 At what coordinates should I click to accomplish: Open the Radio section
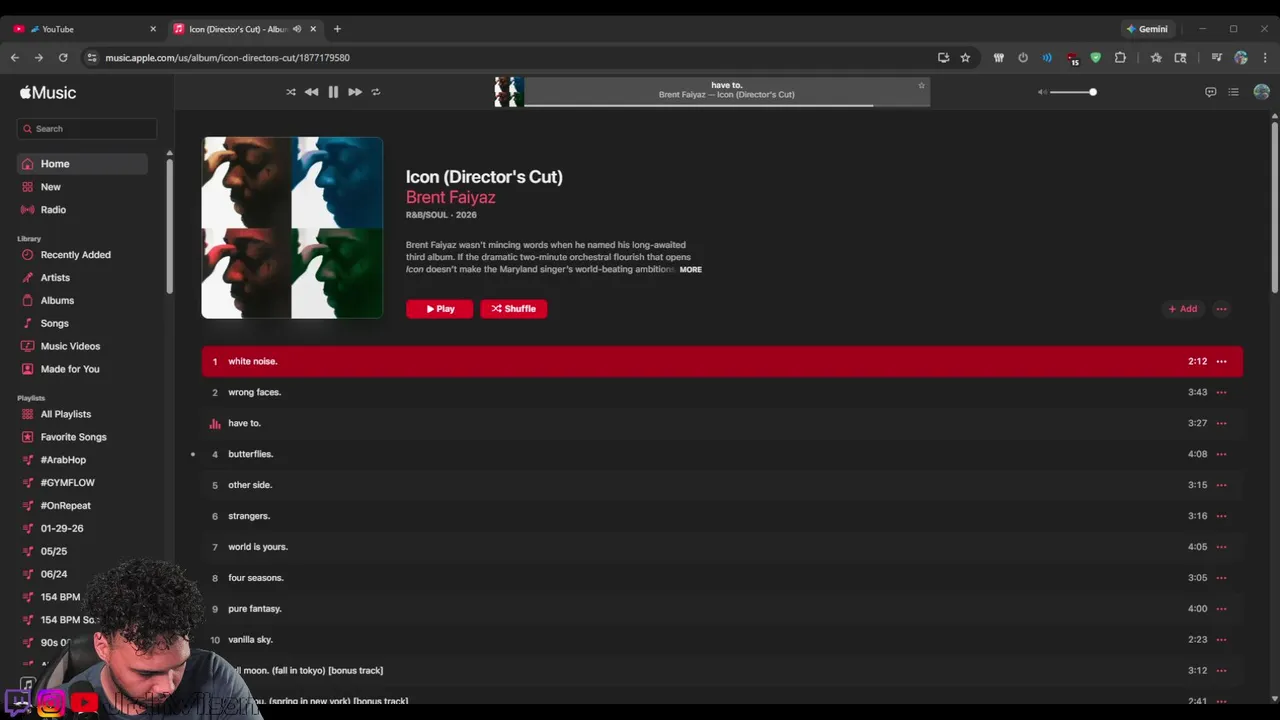click(82, 210)
